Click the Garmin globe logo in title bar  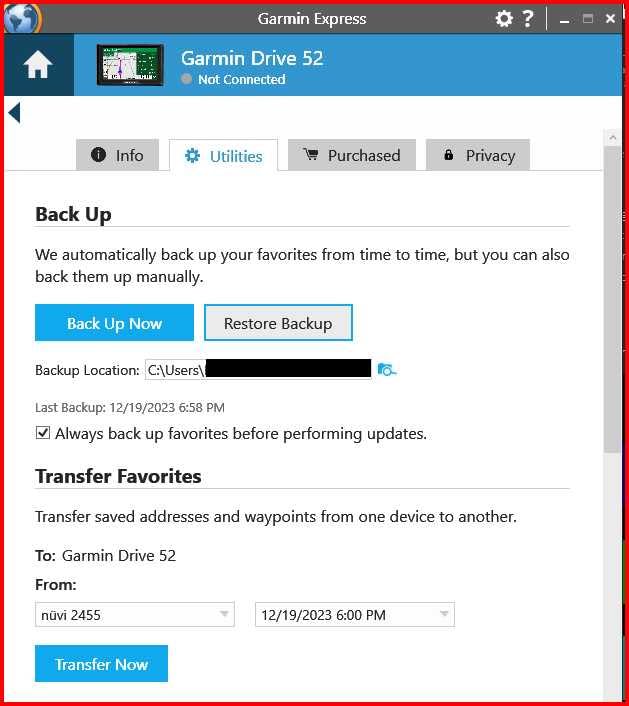(x=22, y=18)
